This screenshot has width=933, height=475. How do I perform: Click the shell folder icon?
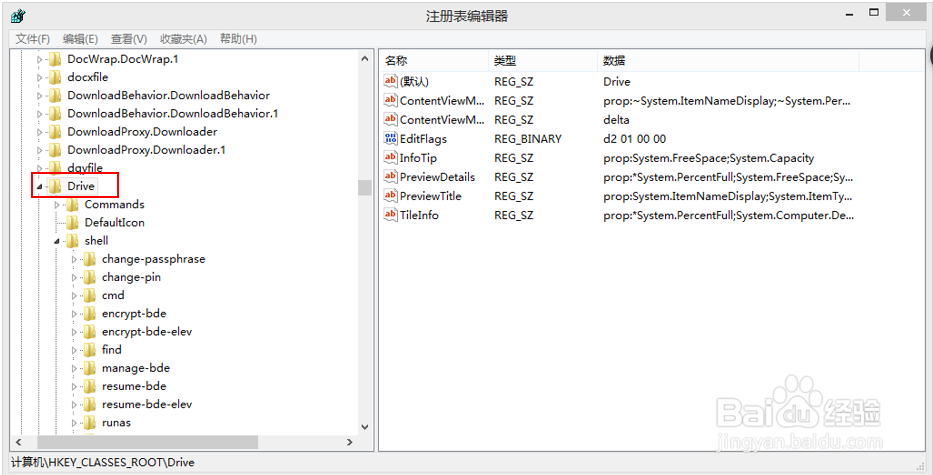(x=73, y=241)
